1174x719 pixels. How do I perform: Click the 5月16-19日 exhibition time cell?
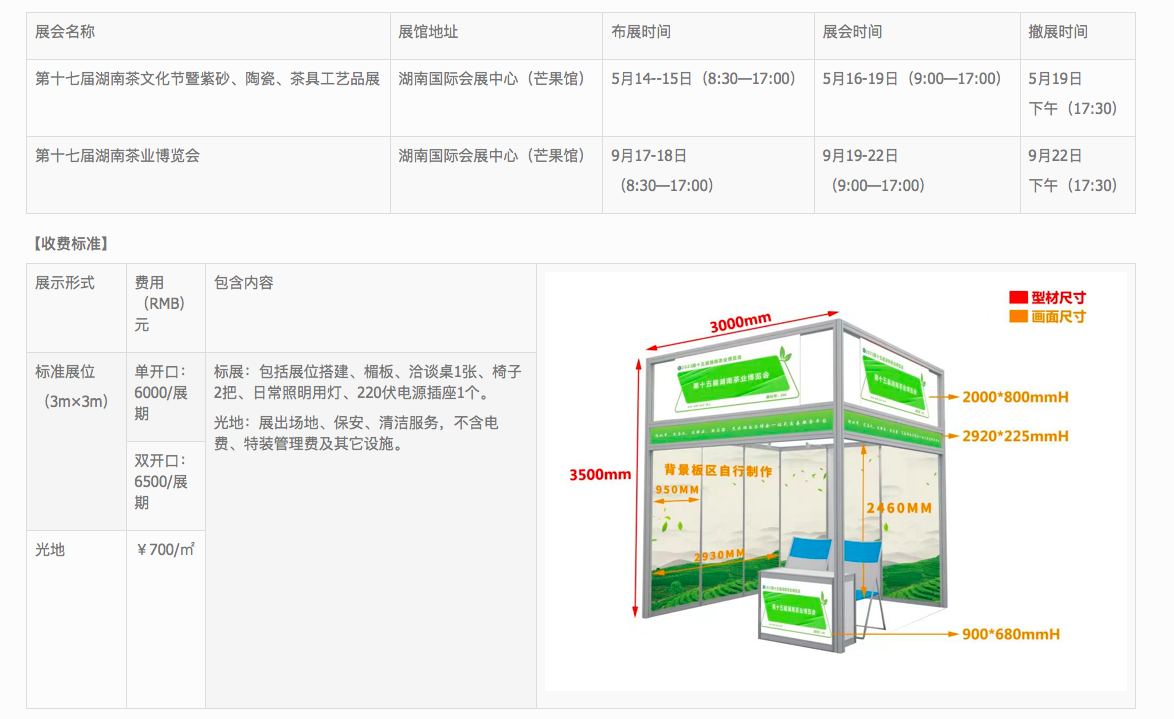pyautogui.click(x=917, y=97)
